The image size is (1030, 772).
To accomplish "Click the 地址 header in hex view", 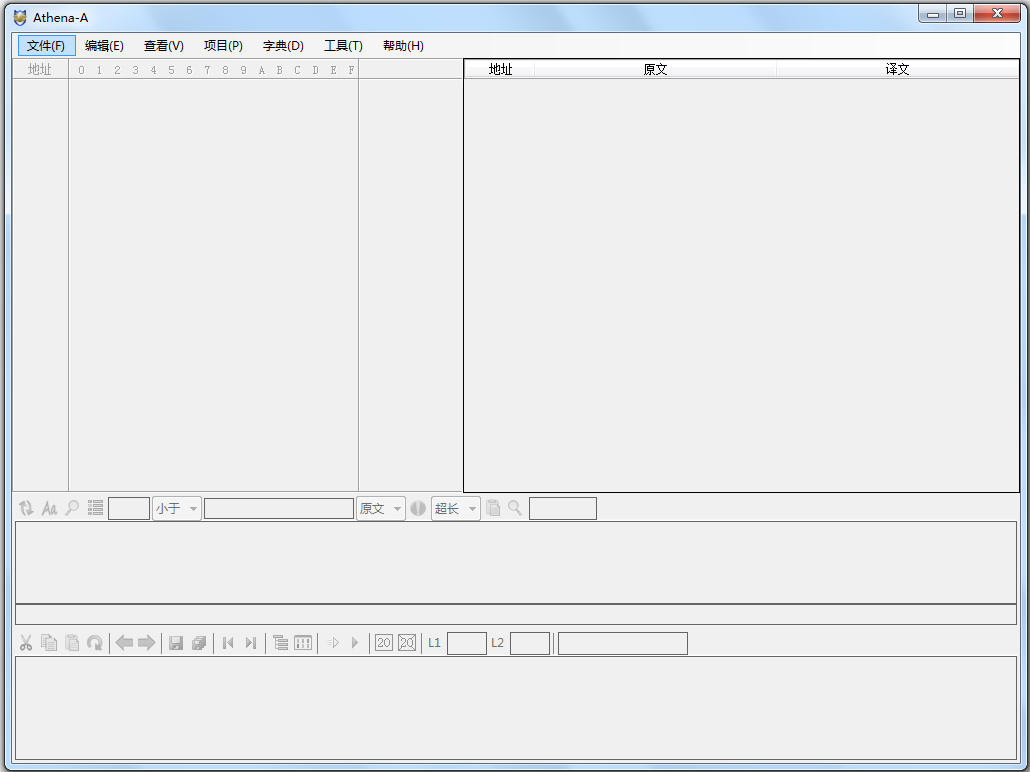I will pyautogui.click(x=40, y=69).
